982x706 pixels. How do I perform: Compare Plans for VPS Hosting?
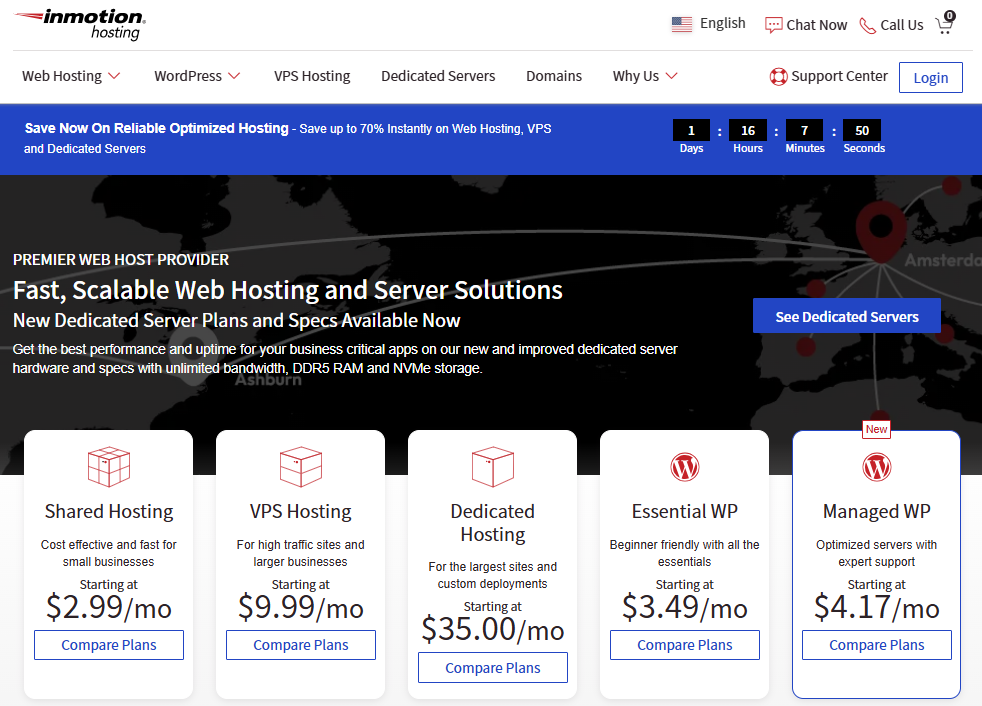[x=301, y=645]
